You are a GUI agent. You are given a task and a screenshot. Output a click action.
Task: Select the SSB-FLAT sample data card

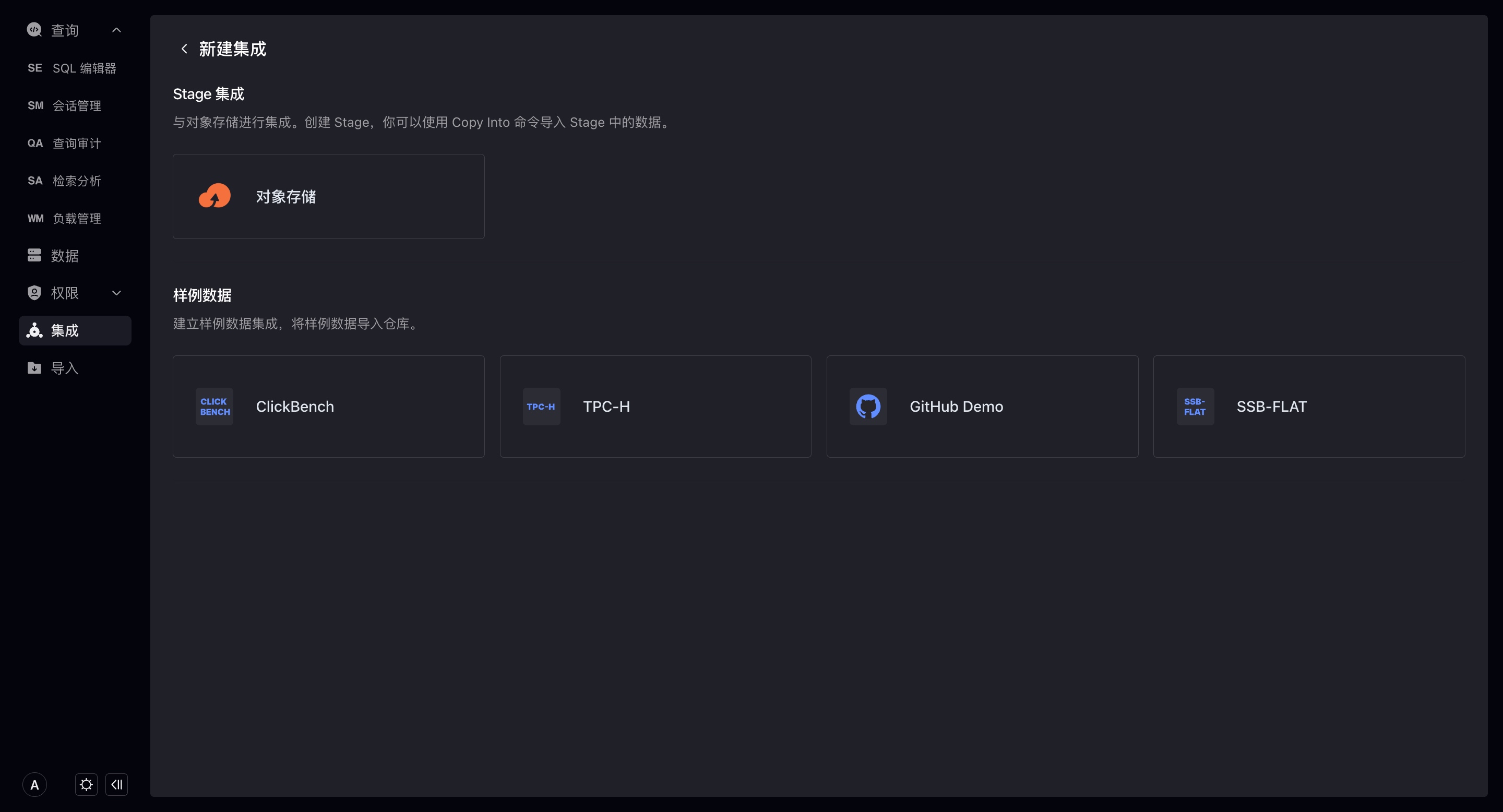(x=1309, y=407)
